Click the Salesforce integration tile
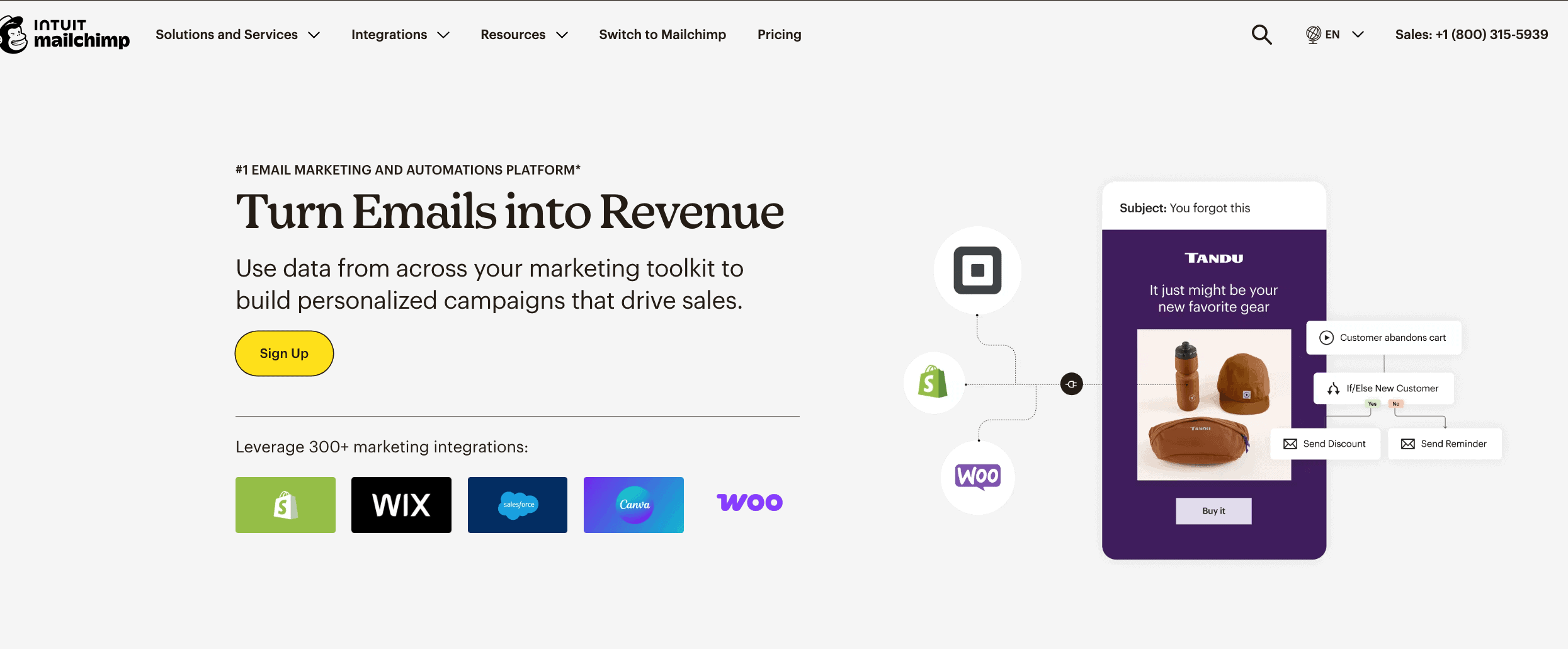 click(517, 505)
